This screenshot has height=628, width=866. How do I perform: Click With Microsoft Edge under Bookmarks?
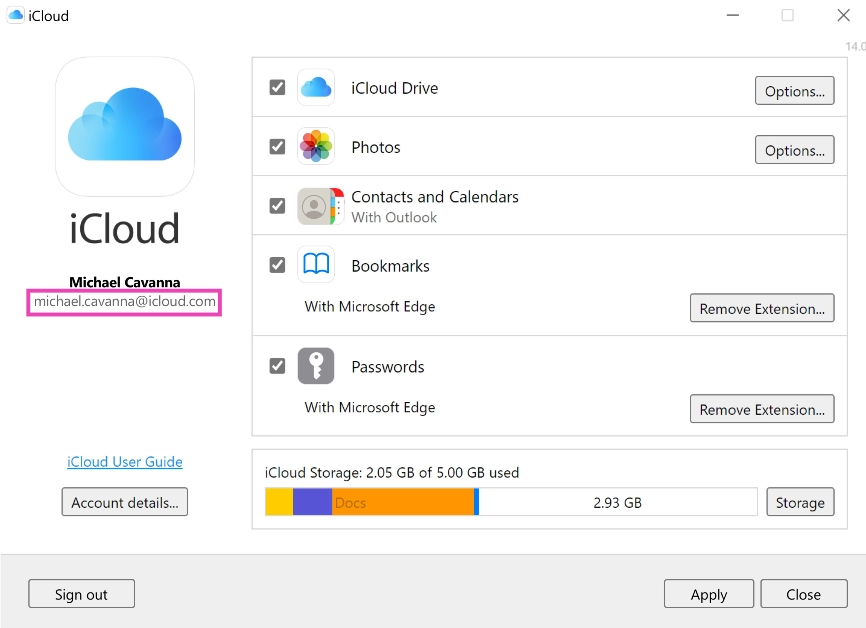point(369,307)
